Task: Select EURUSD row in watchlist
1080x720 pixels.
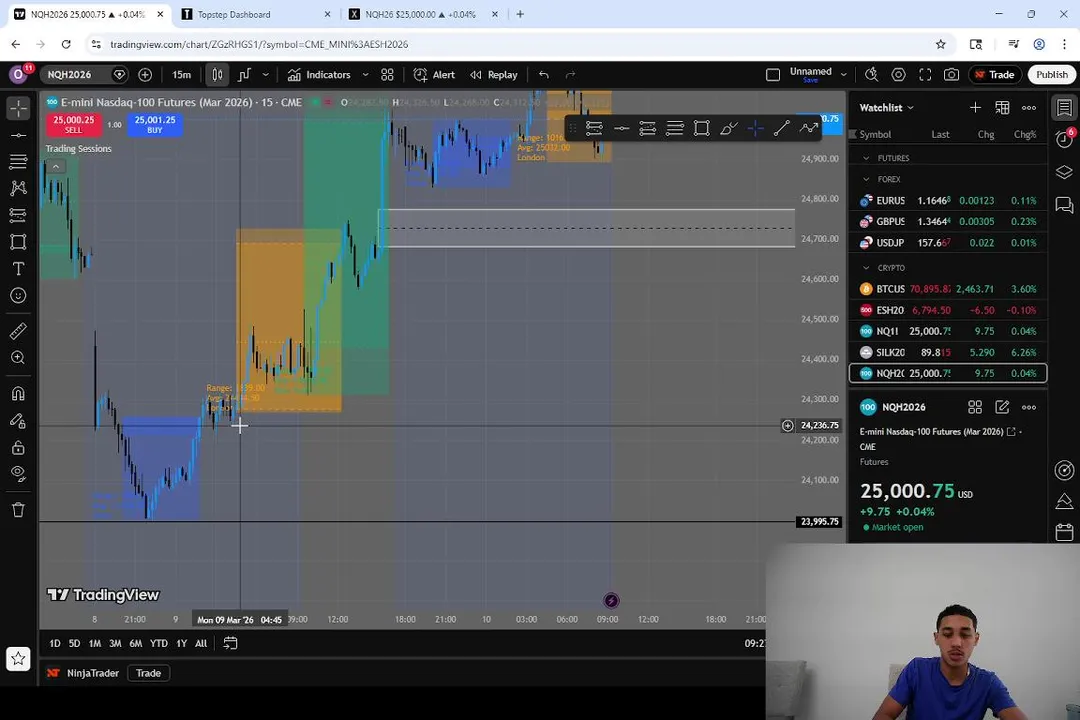Action: coord(948,200)
